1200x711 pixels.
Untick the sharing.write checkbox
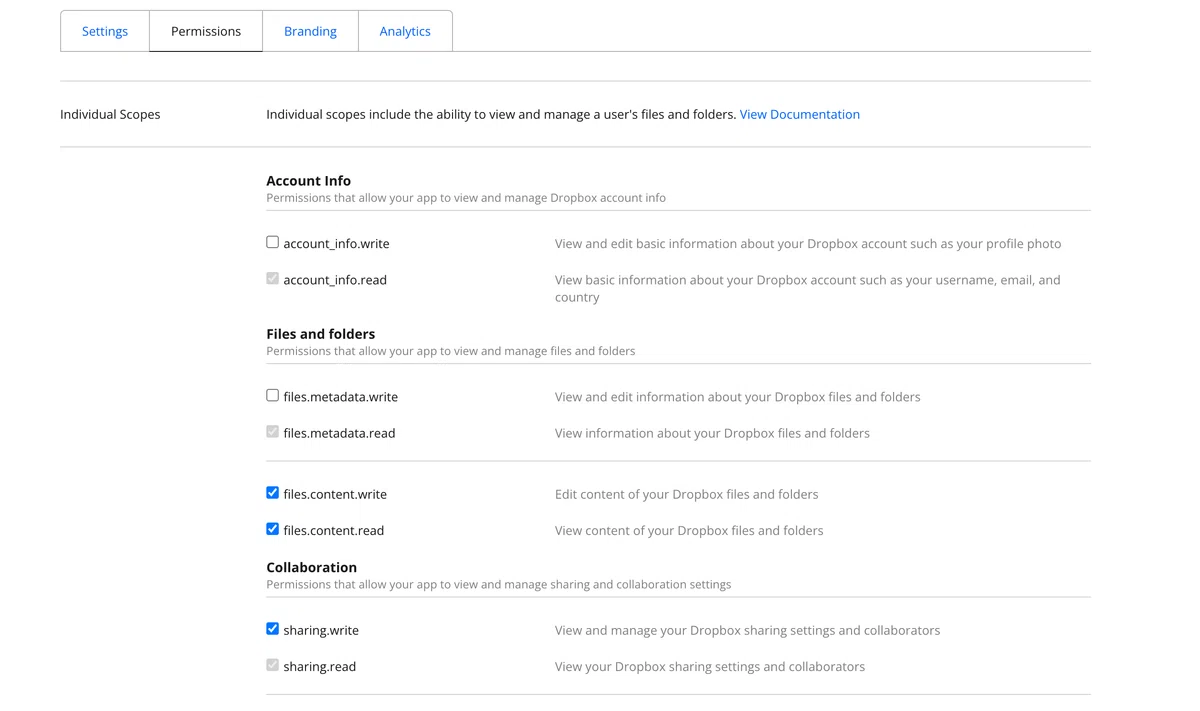[272, 629]
